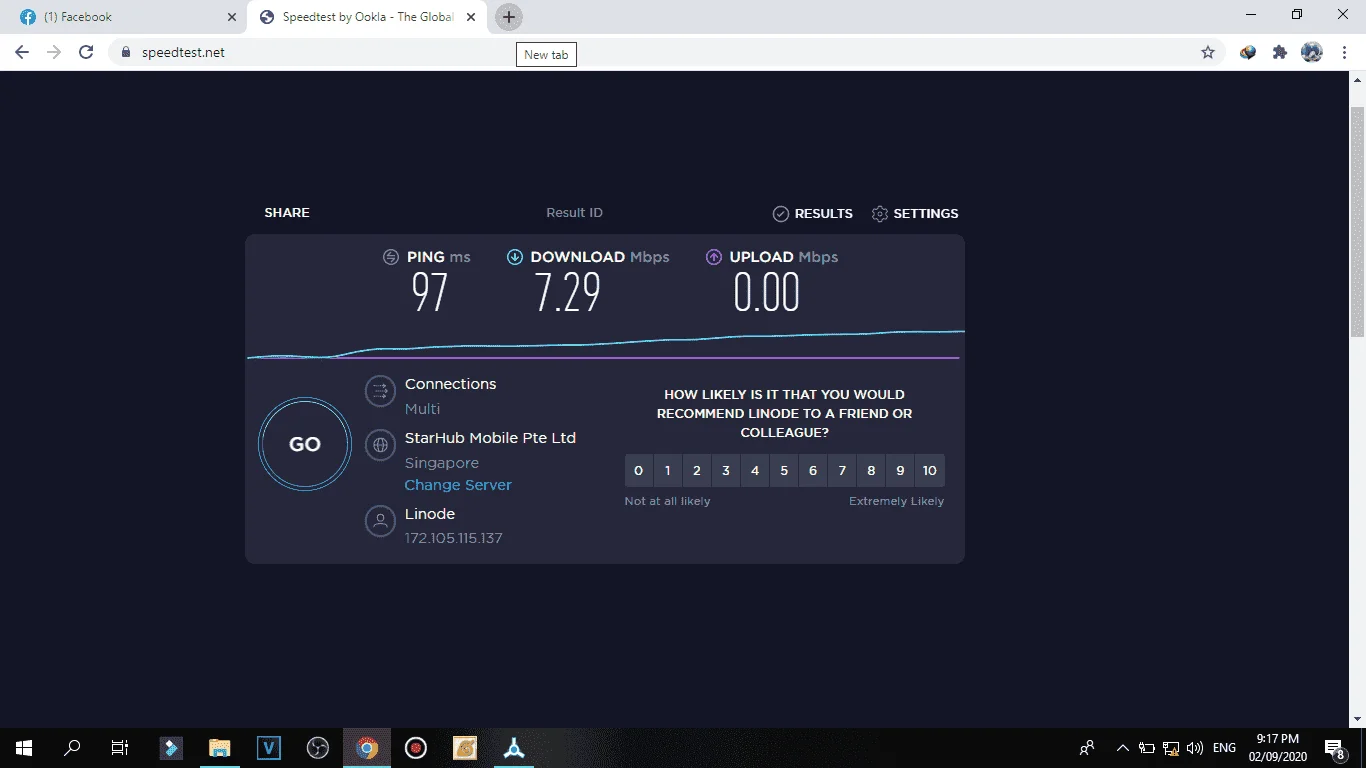Click the download result 7.29
This screenshot has width=1366, height=768.
[567, 293]
